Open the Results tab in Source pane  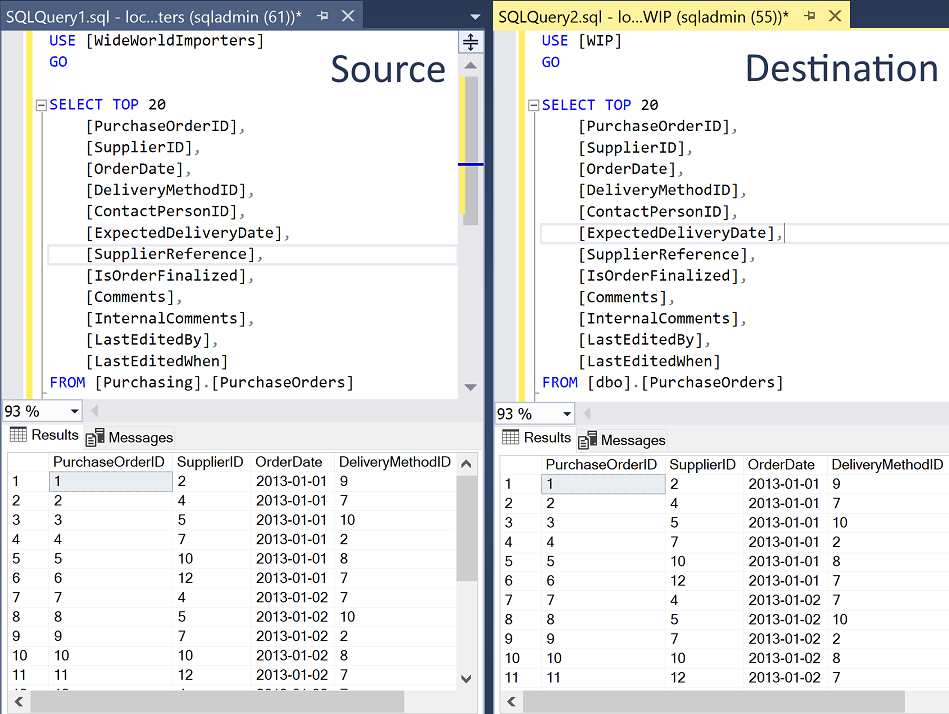[x=45, y=435]
